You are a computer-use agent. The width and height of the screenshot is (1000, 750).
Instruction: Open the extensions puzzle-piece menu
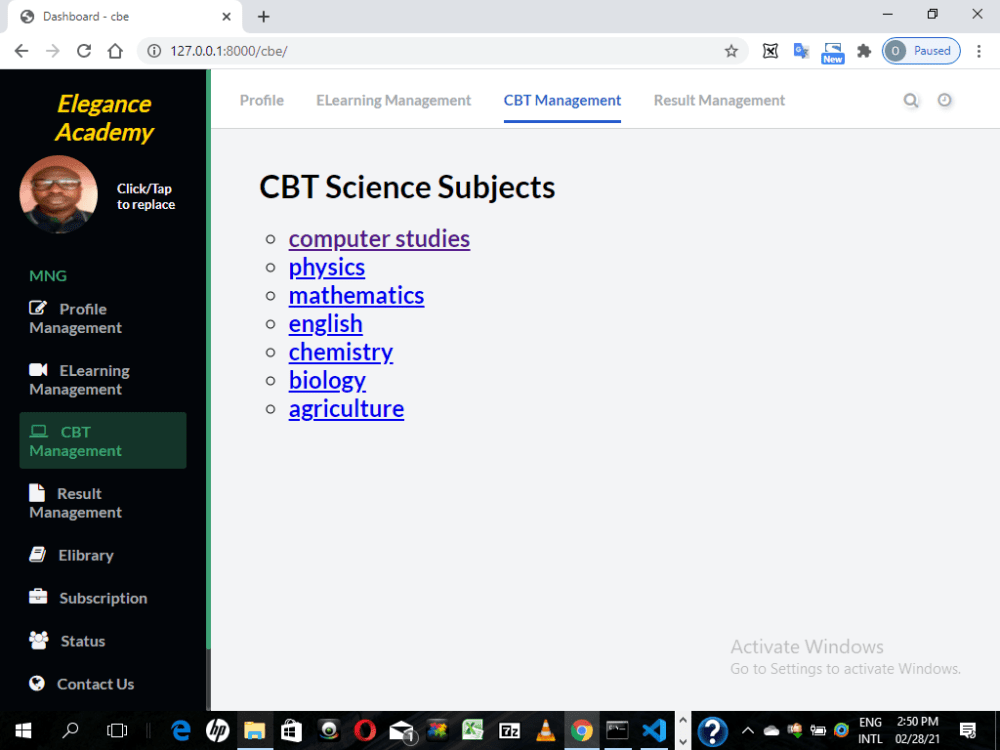click(864, 50)
